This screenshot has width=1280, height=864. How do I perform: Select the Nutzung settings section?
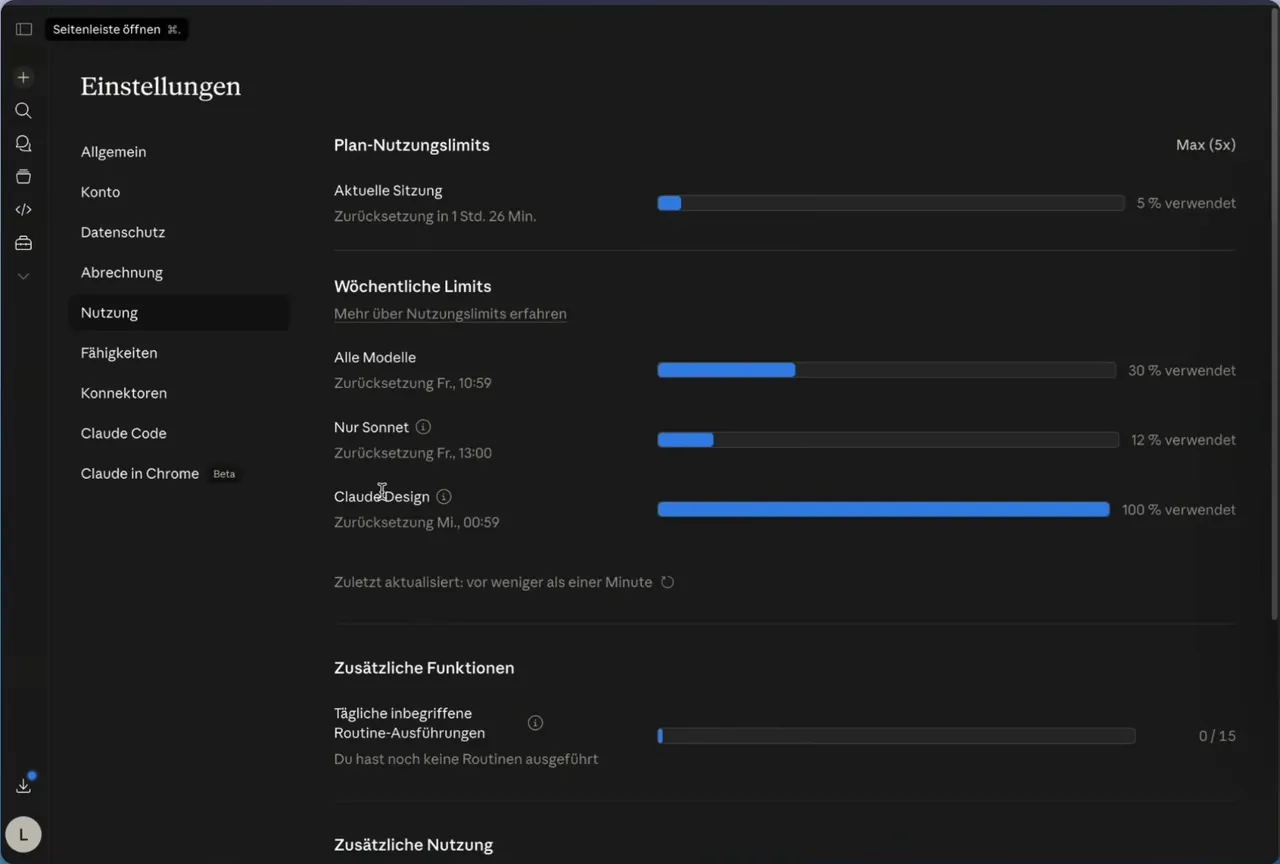(179, 313)
